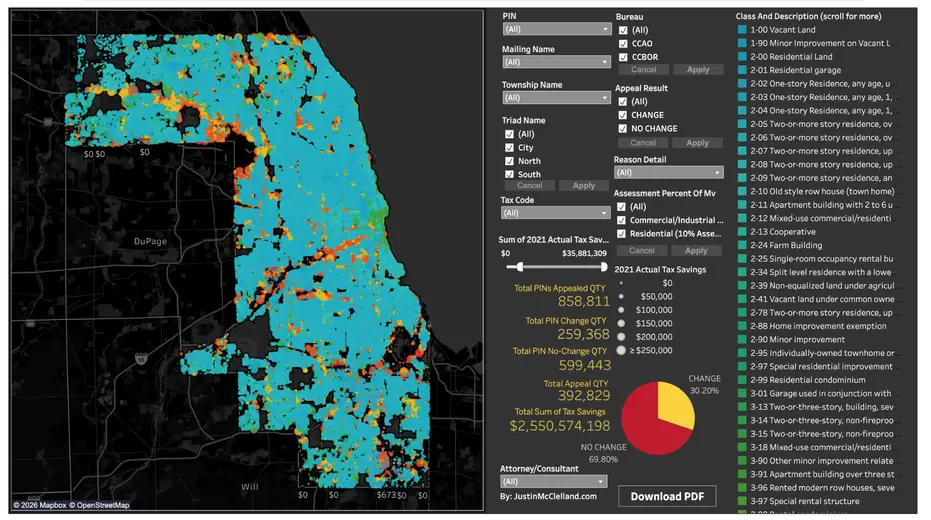The width and height of the screenshot is (931, 520).
Task: Click the $200,000 size legend circle
Action: pyautogui.click(x=621, y=337)
